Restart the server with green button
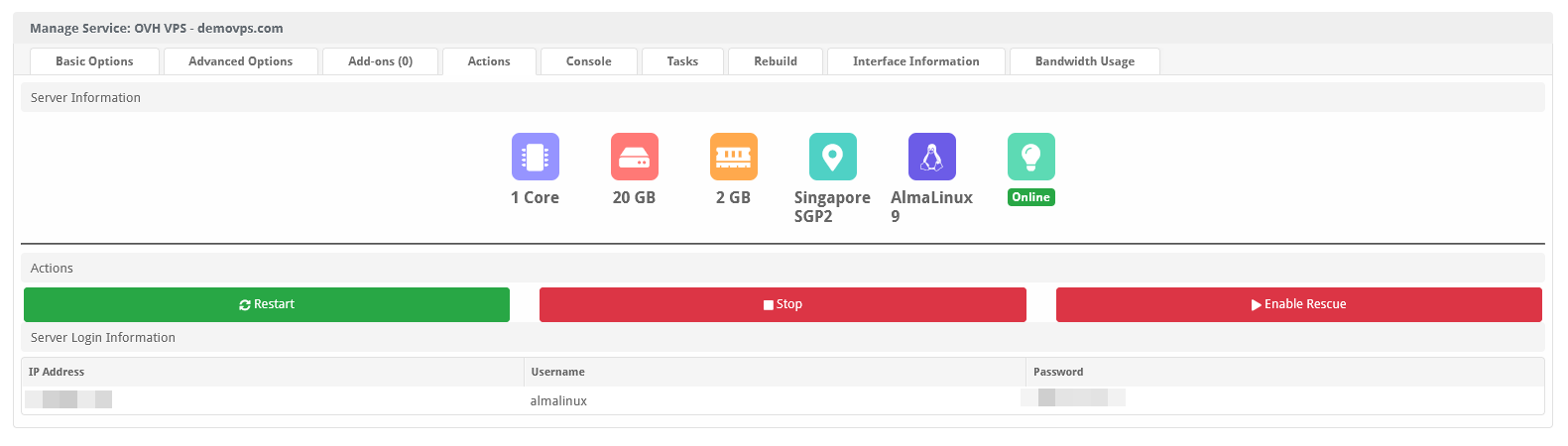1568x446 pixels. (267, 304)
